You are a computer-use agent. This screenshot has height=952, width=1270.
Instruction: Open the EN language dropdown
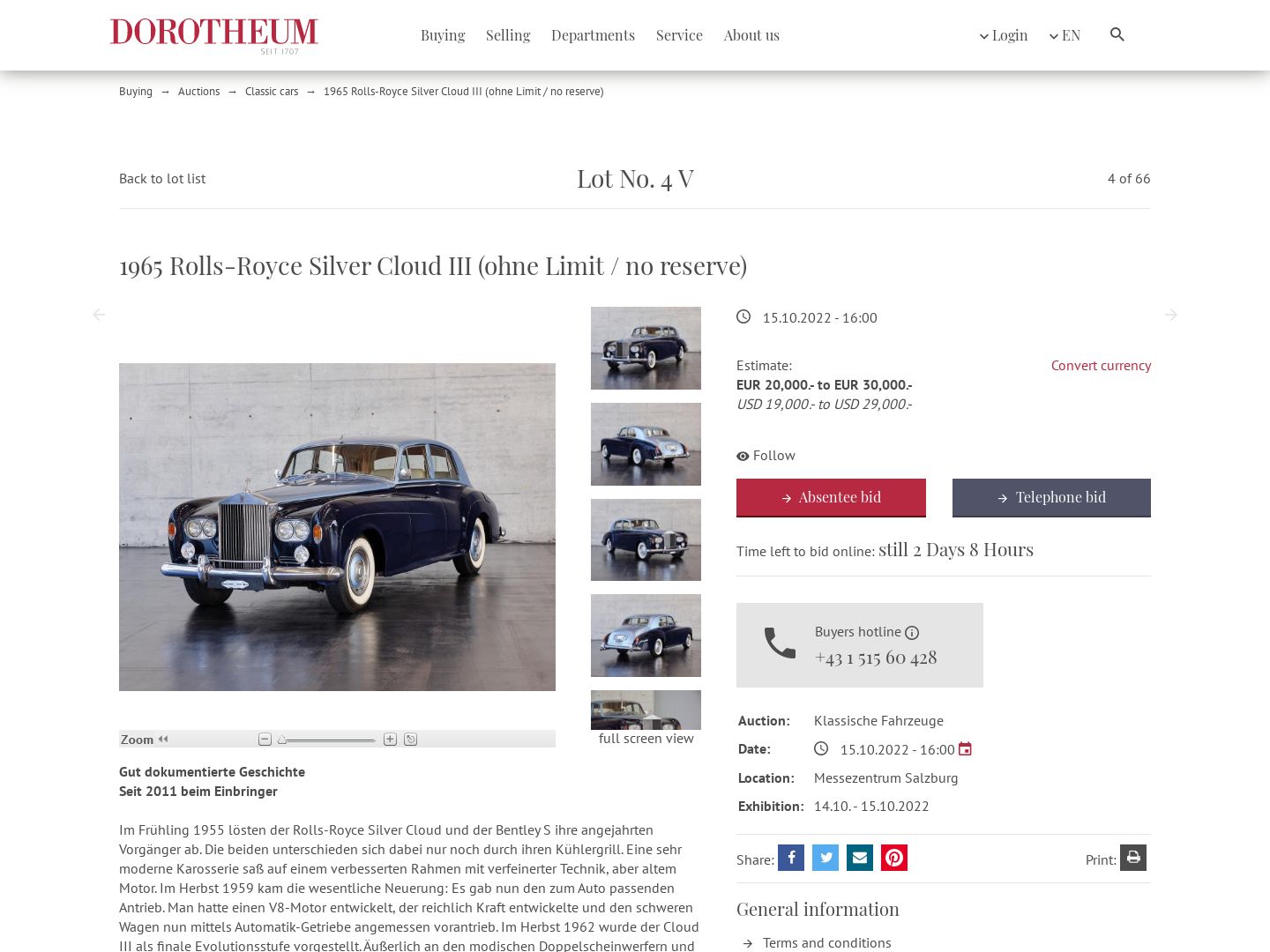(x=1065, y=35)
